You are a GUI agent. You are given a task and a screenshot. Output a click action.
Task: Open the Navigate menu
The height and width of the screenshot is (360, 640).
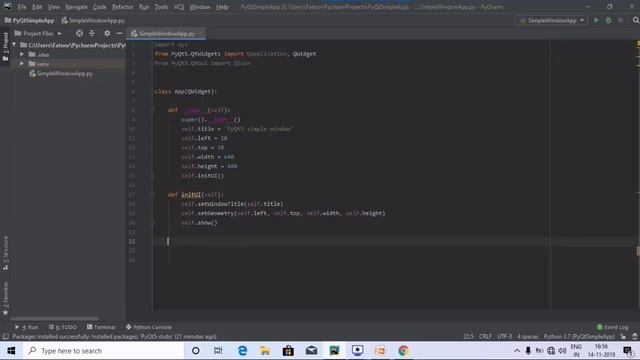point(76,7)
